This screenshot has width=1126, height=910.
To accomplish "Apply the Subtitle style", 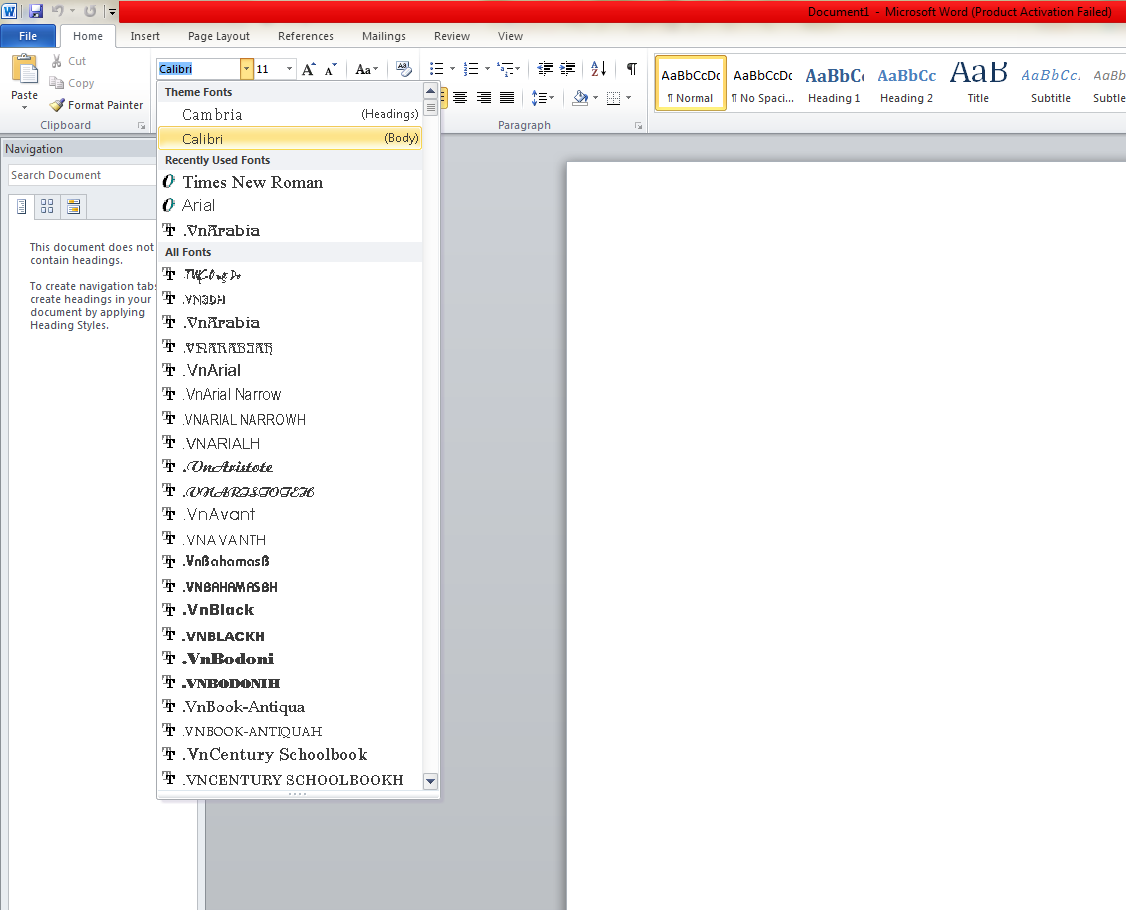I will coord(1051,83).
